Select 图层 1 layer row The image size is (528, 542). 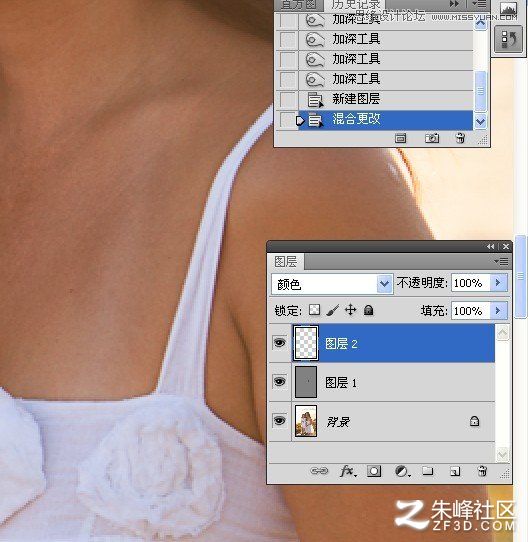tap(382, 382)
